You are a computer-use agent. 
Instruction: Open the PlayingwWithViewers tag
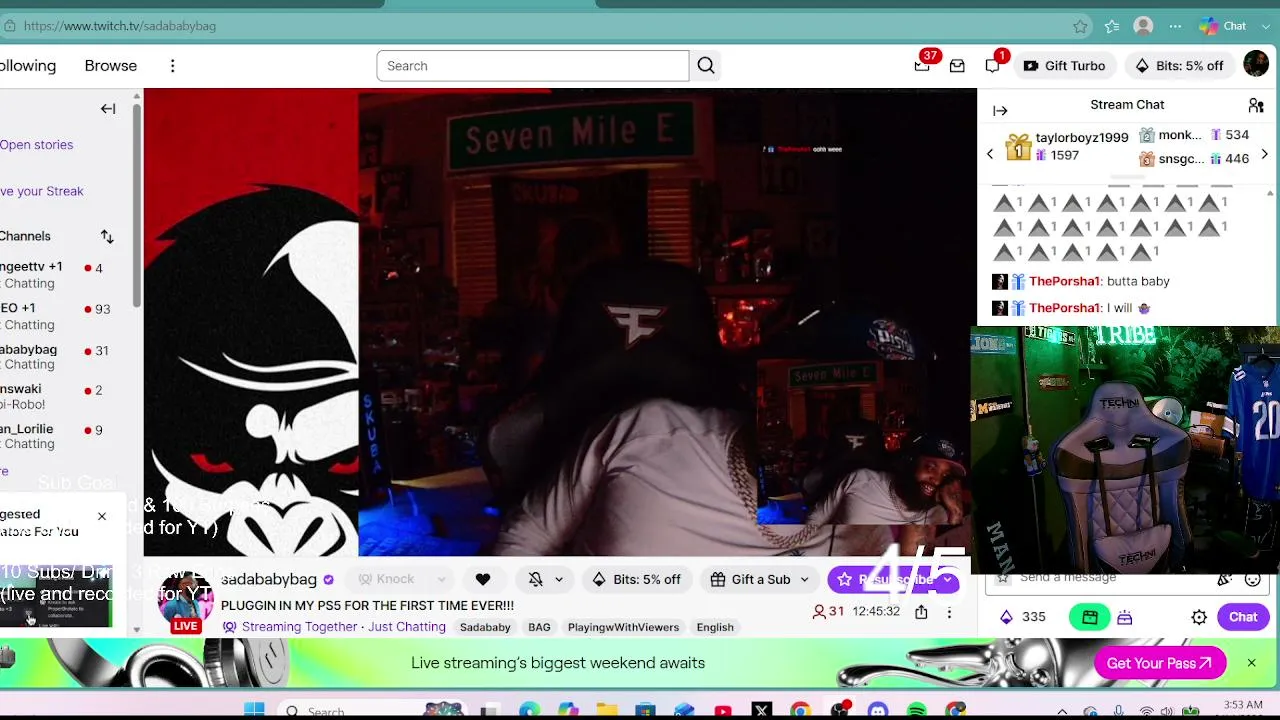tap(623, 627)
